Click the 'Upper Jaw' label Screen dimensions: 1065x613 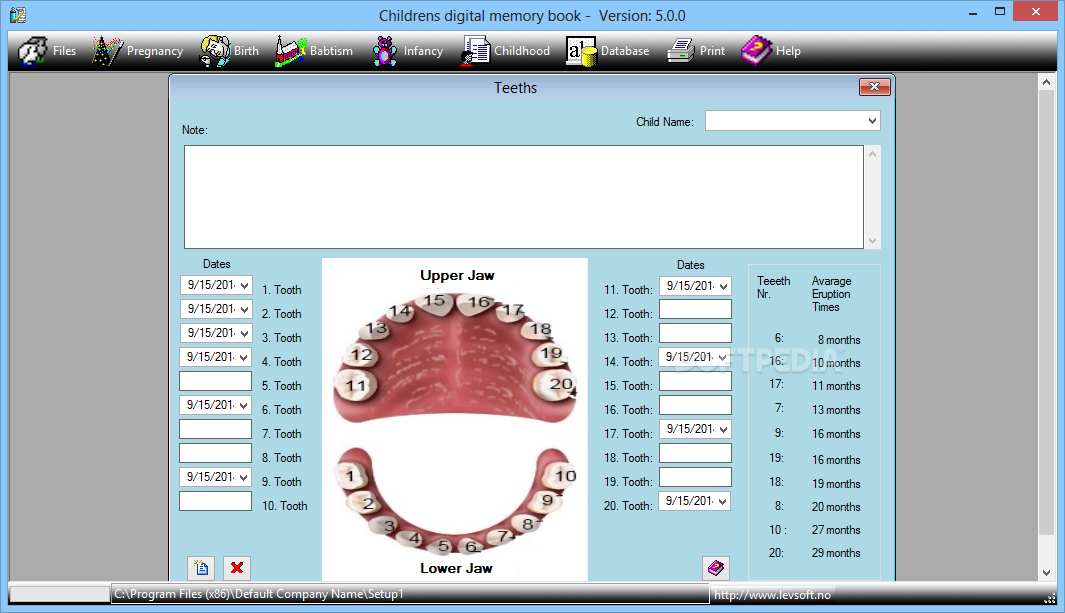(x=457, y=276)
